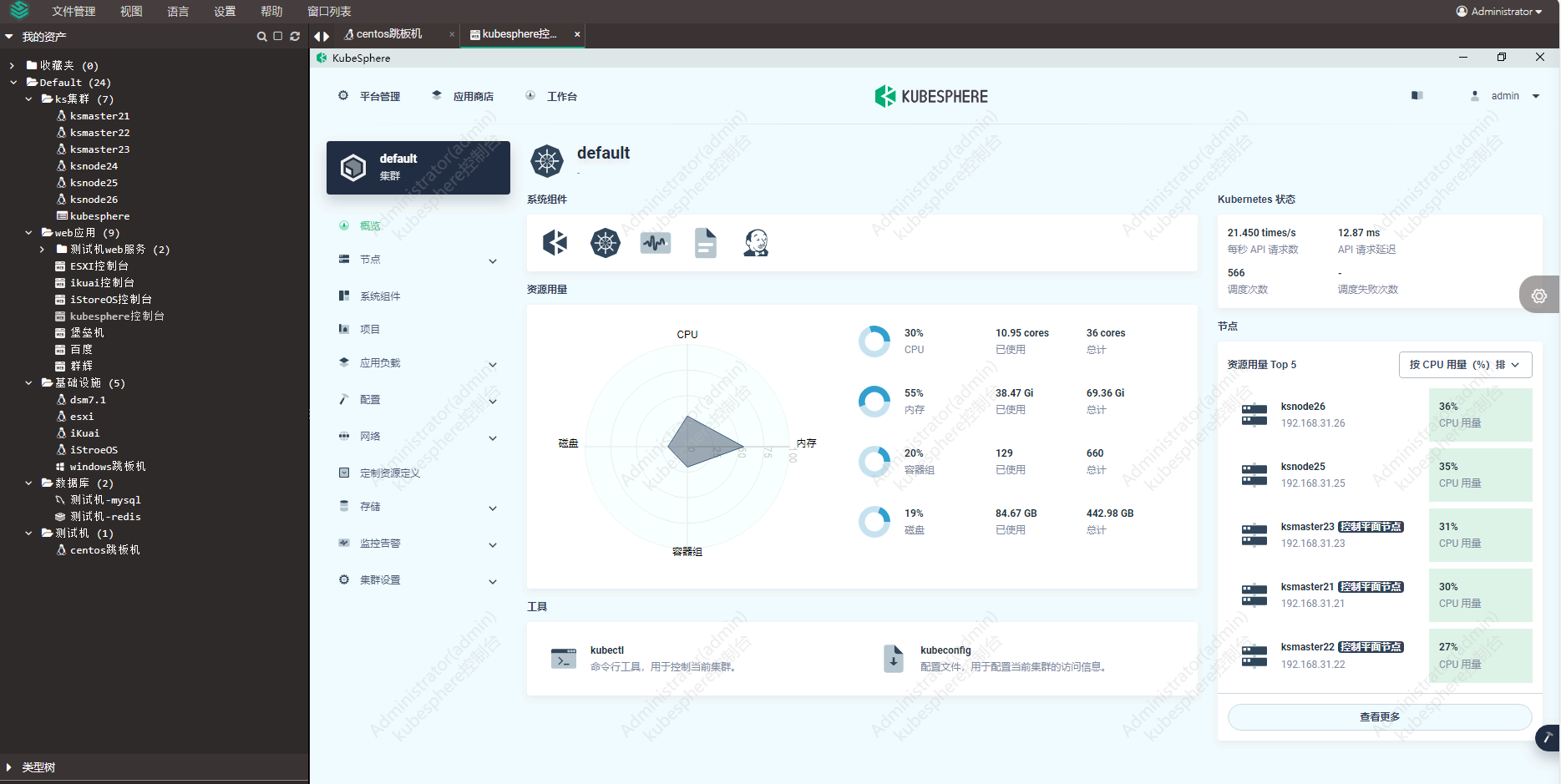
Task: Click ksnode26 CPU usage bar 36%
Action: tap(1481, 415)
